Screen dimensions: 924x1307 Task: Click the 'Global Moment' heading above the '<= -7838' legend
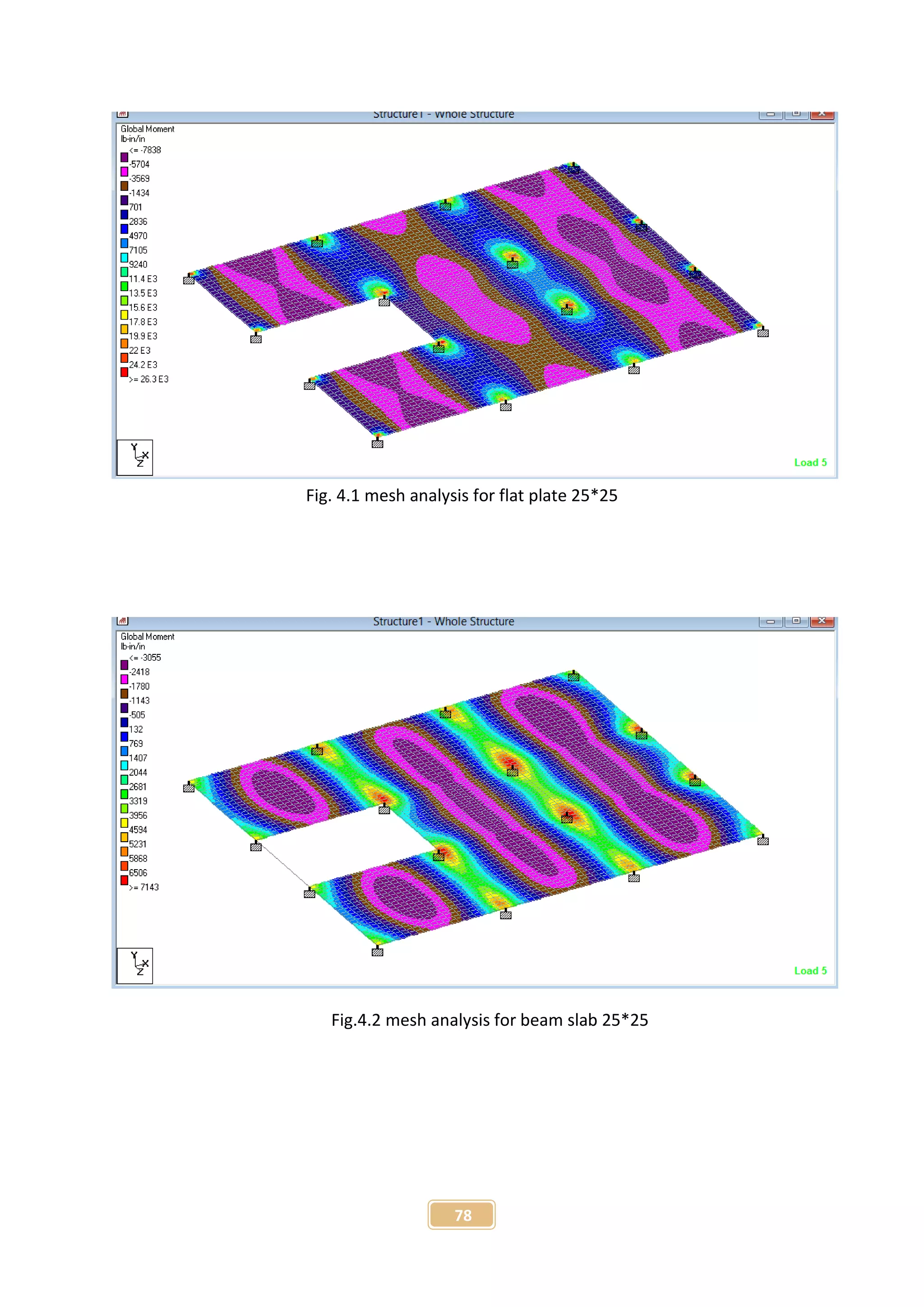click(x=148, y=129)
